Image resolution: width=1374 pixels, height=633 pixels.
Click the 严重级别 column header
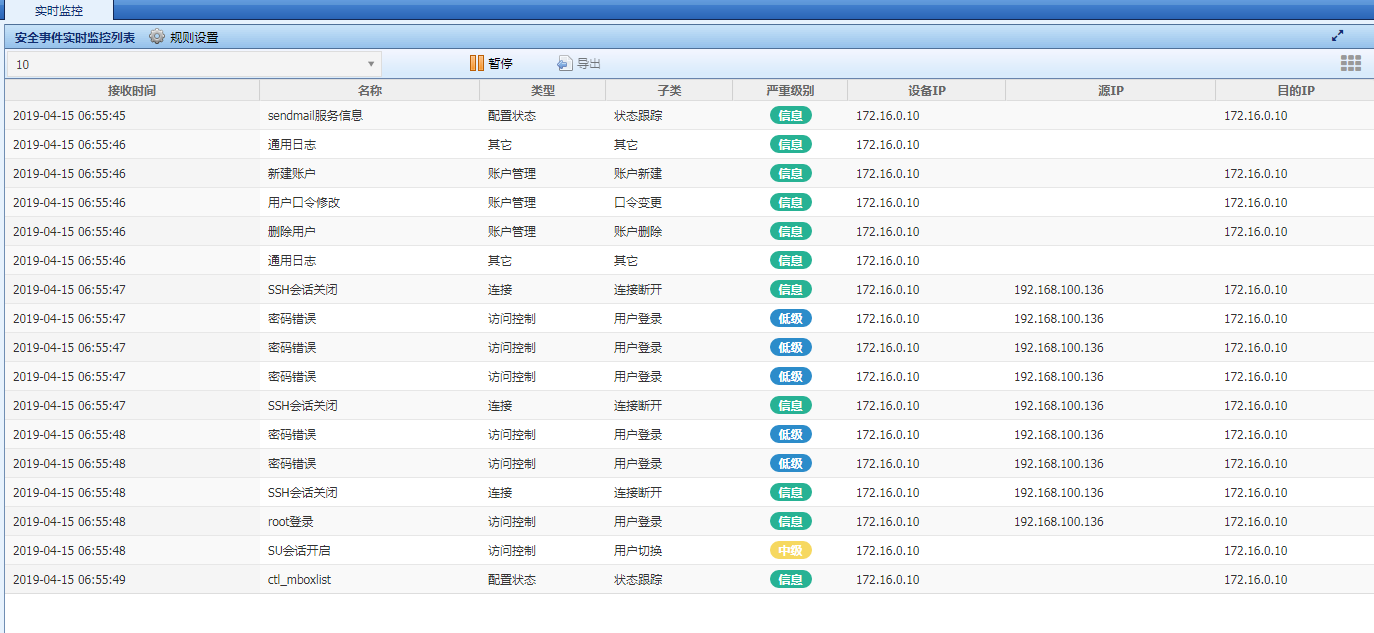790,90
